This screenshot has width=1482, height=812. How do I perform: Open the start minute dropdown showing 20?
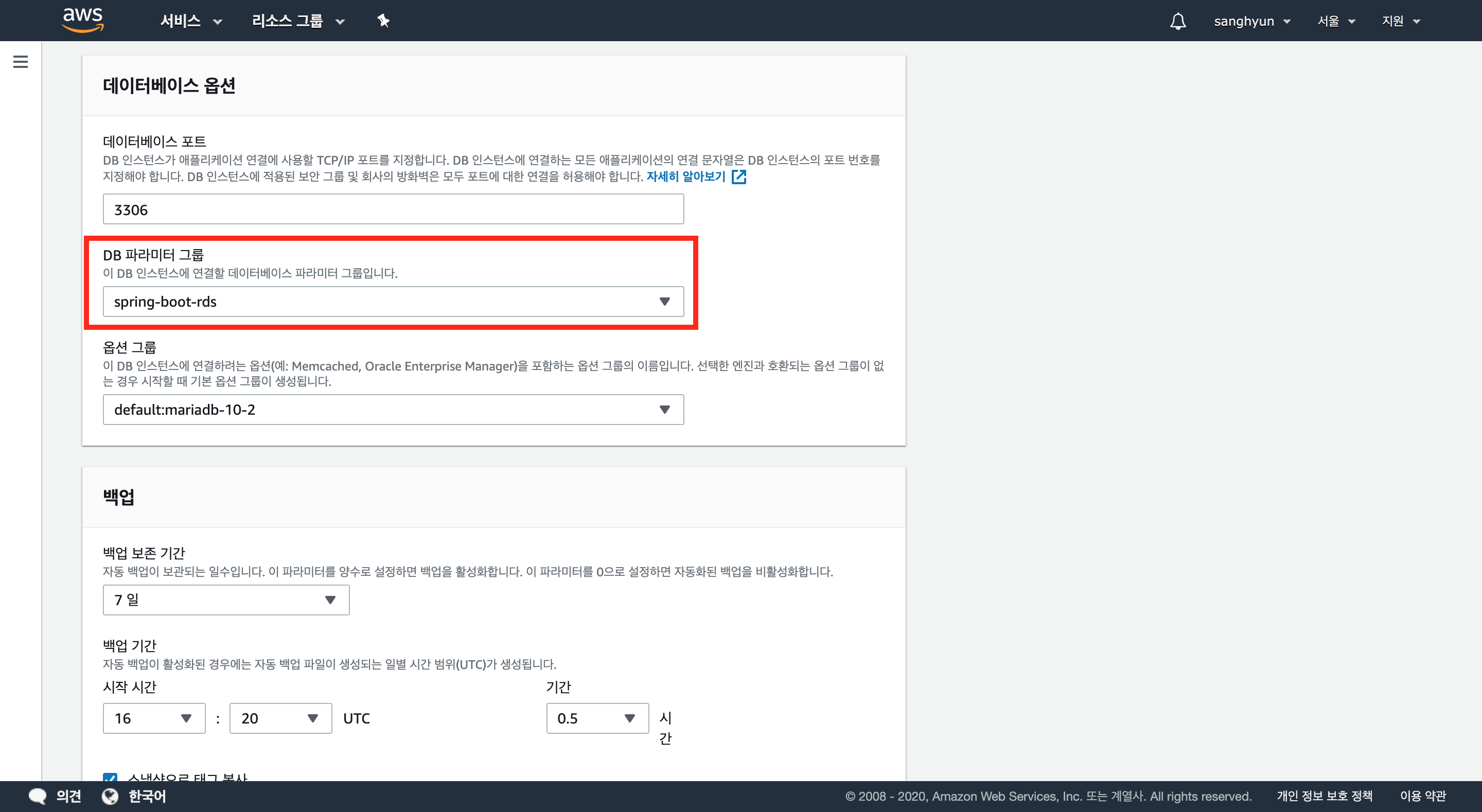(280, 718)
